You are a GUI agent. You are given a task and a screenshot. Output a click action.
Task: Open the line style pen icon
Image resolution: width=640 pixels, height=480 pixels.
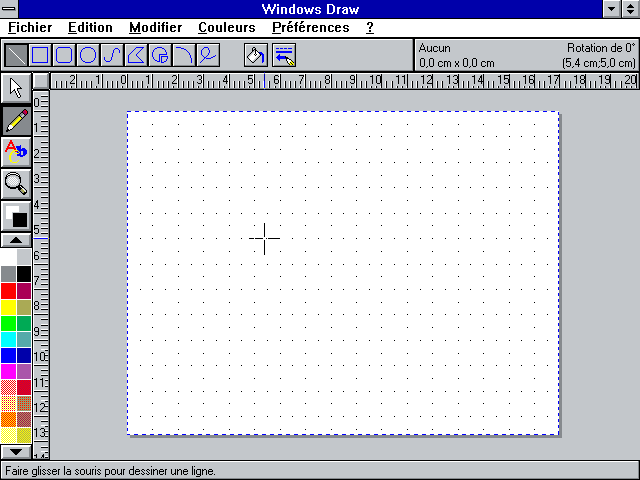point(284,55)
